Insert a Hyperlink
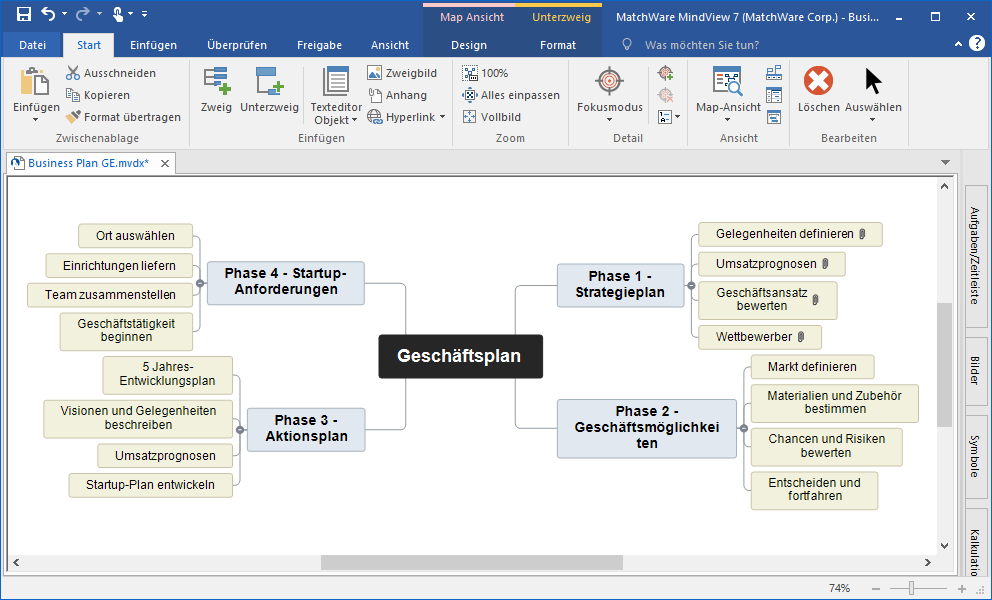Screen dimensions: 992x600 402,117
